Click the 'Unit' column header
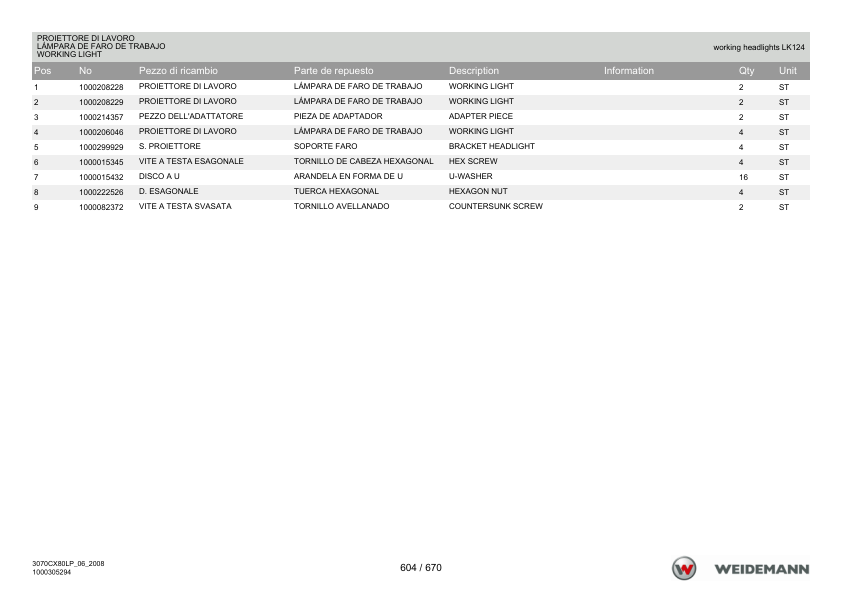Viewport: 842px width, 595px height. pos(788,71)
